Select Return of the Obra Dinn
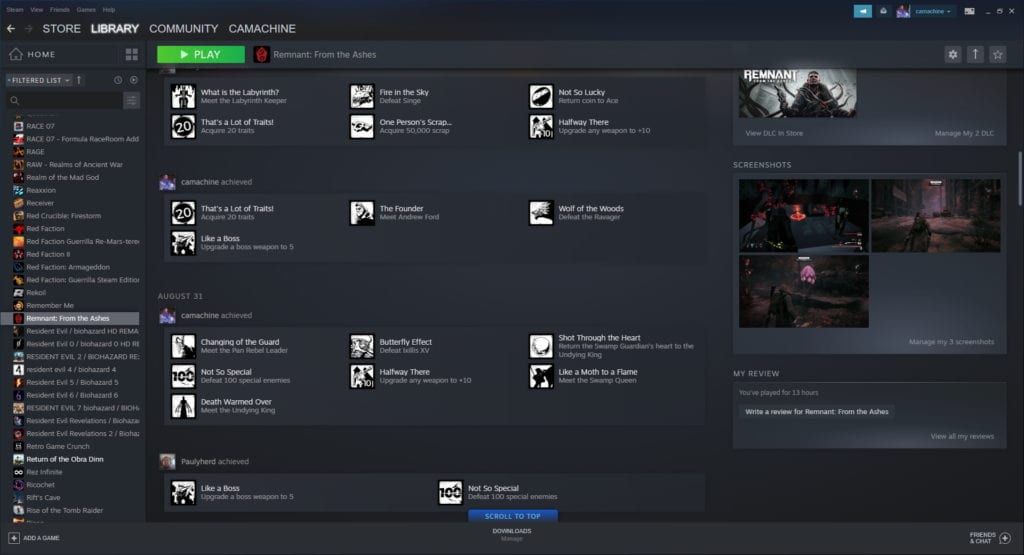Image resolution: width=1024 pixels, height=555 pixels. pos(67,459)
